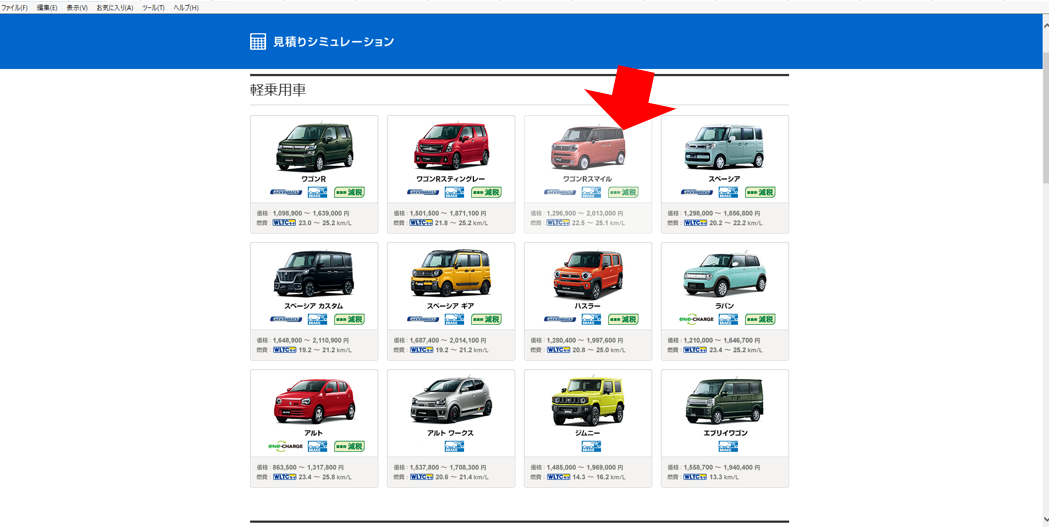
Task: Open the ヘルプ(H) menu
Action: coord(186,7)
